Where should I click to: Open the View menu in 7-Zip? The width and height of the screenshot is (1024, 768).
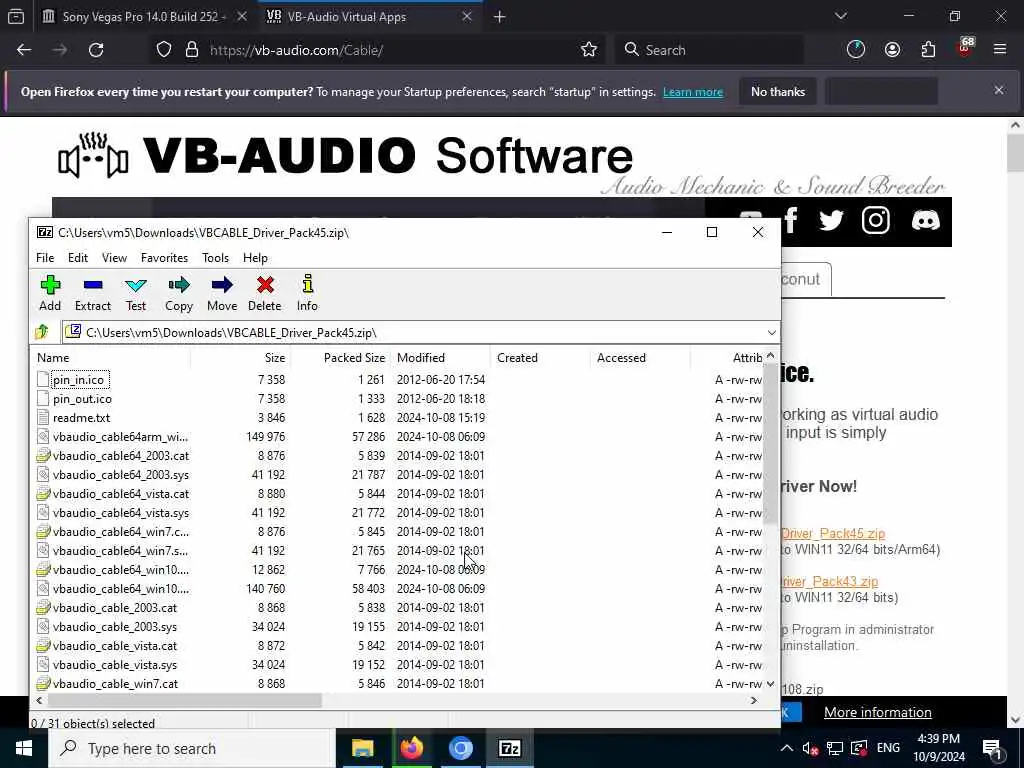[x=114, y=258]
